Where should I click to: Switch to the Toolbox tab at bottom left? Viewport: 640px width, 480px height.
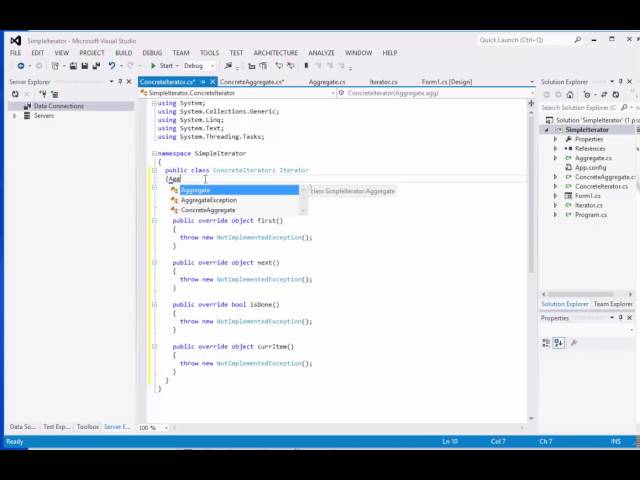click(88, 427)
